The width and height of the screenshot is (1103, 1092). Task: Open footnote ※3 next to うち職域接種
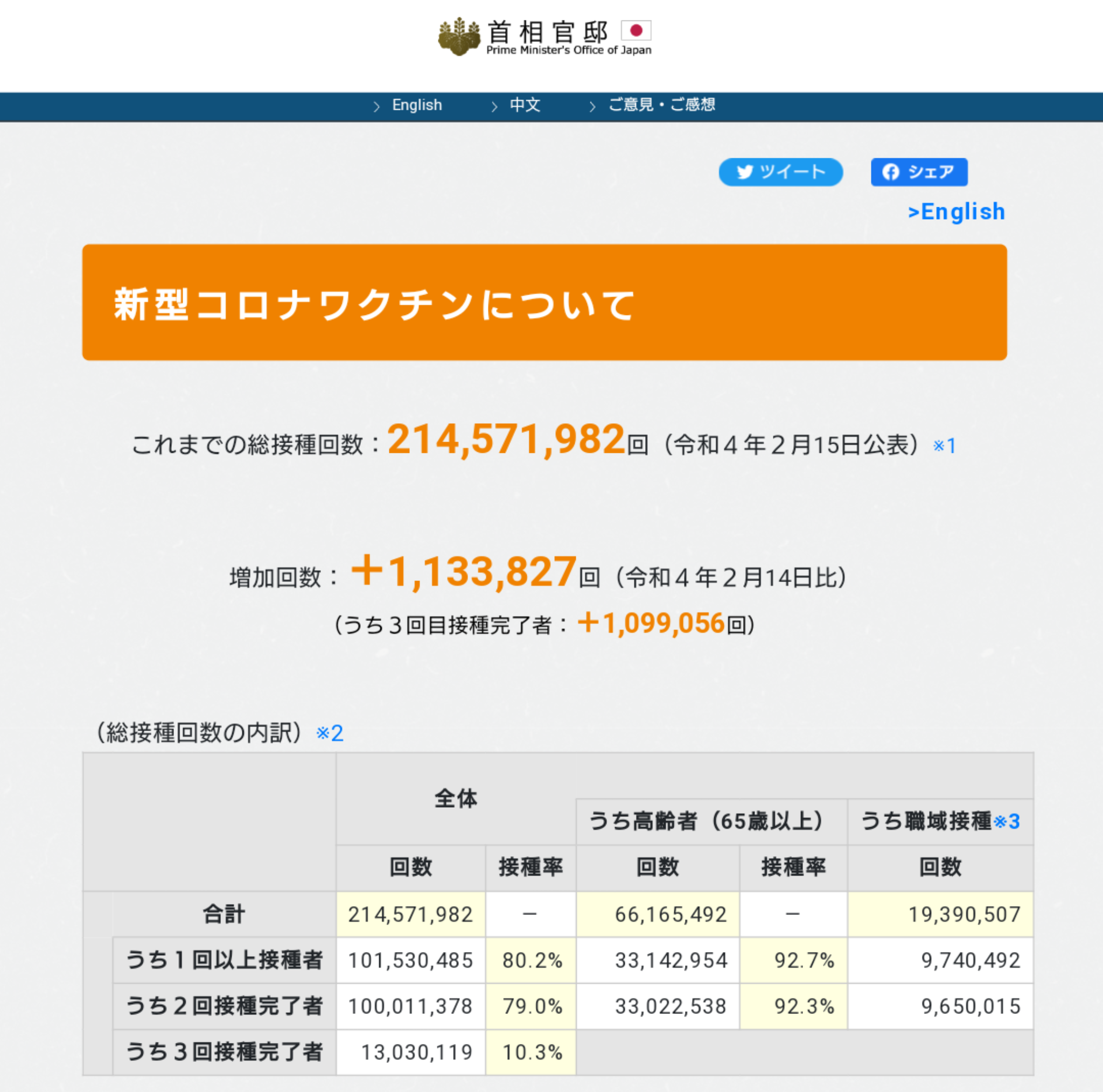[1007, 822]
